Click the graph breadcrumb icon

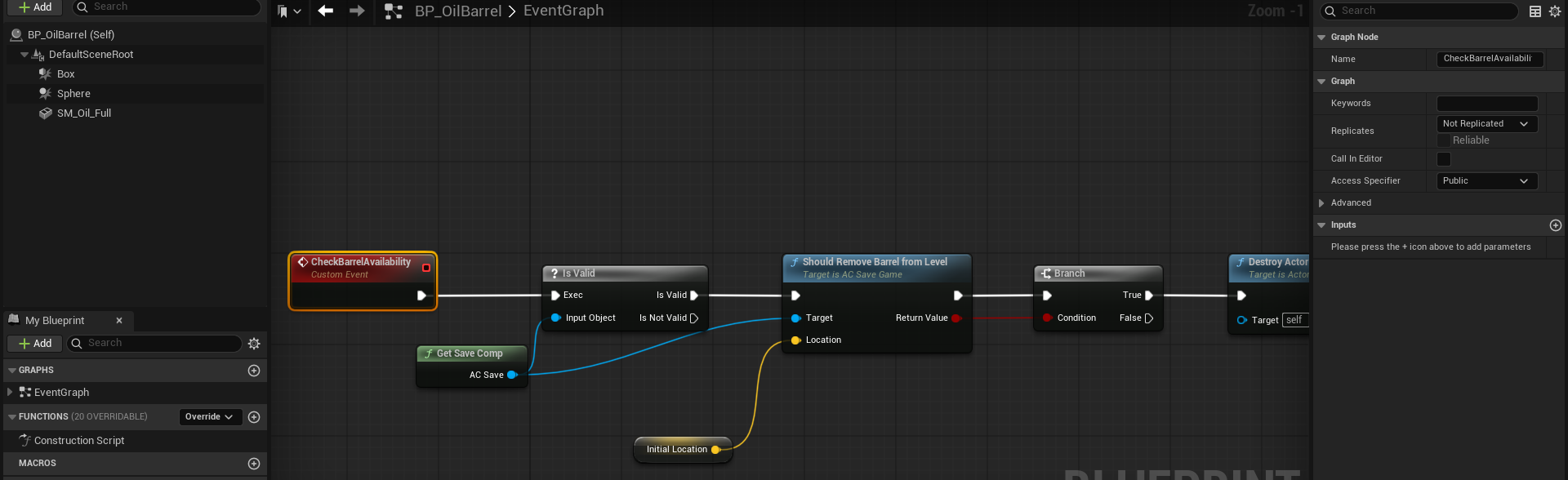point(394,11)
